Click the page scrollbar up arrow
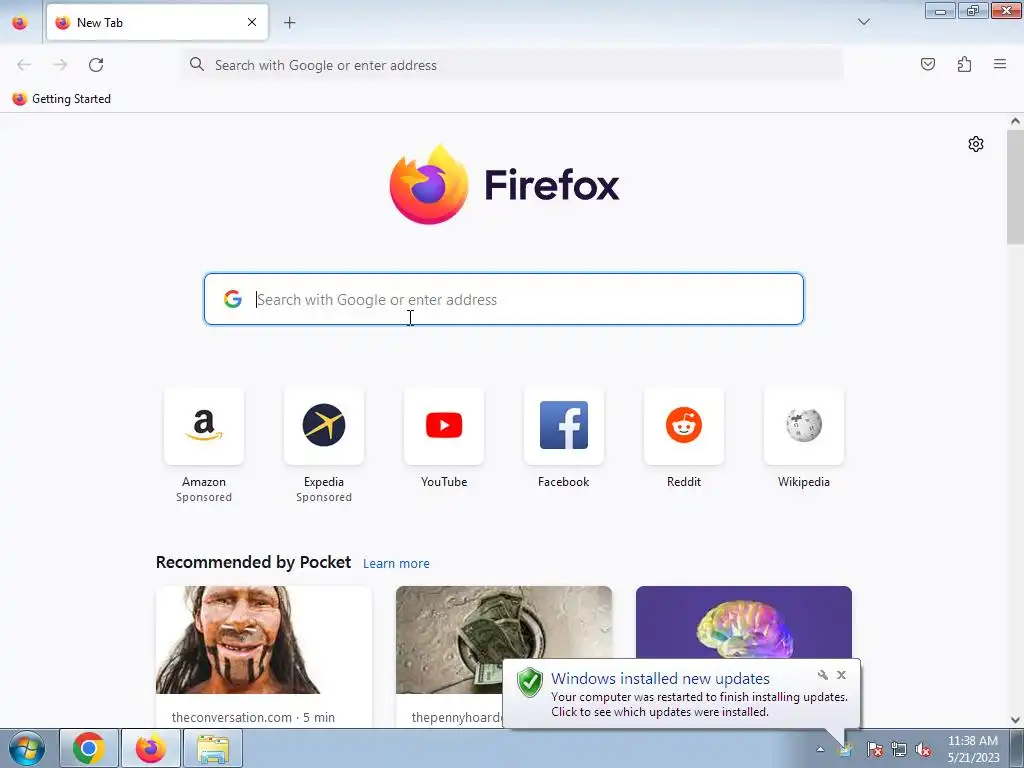Image resolution: width=1024 pixels, height=768 pixels. click(1015, 121)
